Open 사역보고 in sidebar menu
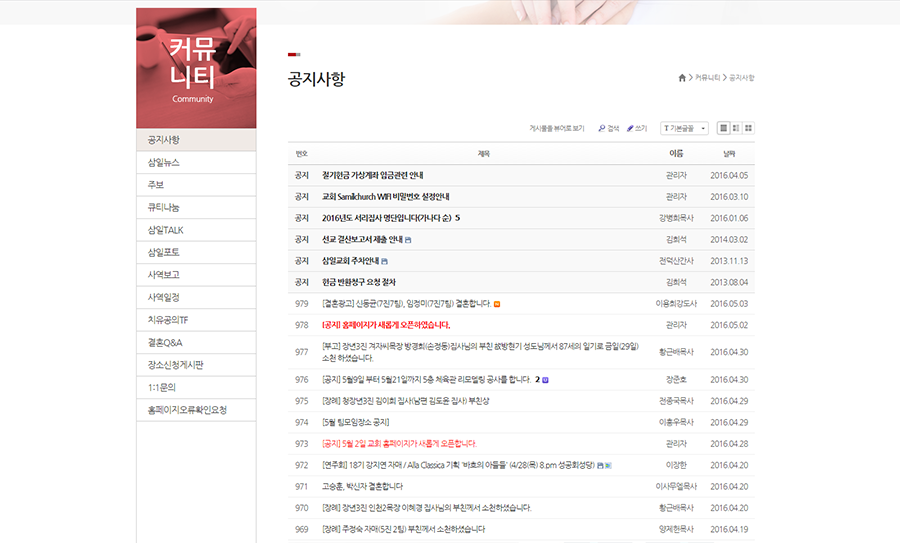The width and height of the screenshot is (900, 543). 196,275
